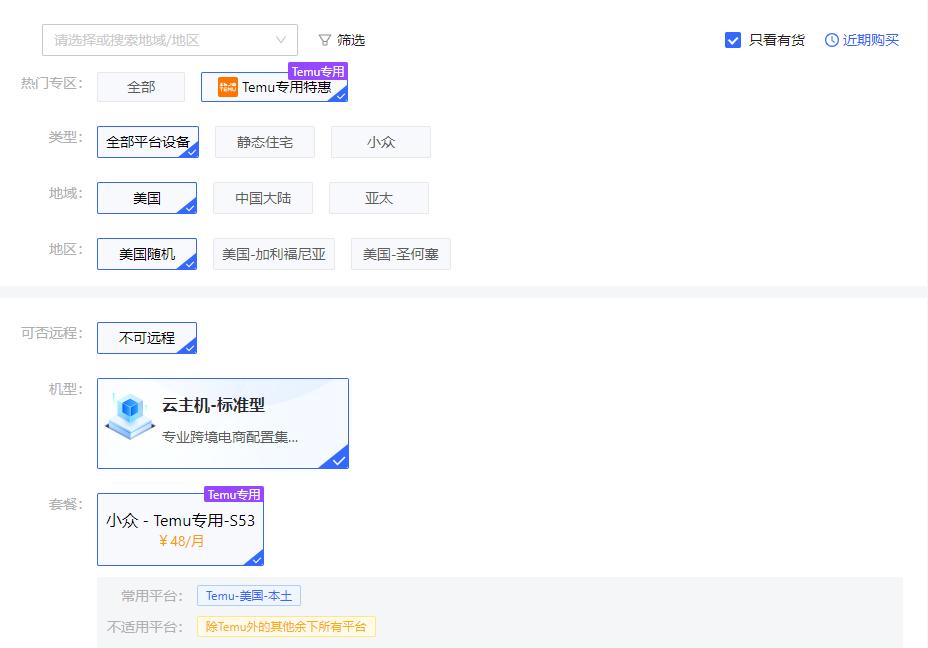
Task: Click the blue cloud host cube icon
Action: (x=130, y=417)
